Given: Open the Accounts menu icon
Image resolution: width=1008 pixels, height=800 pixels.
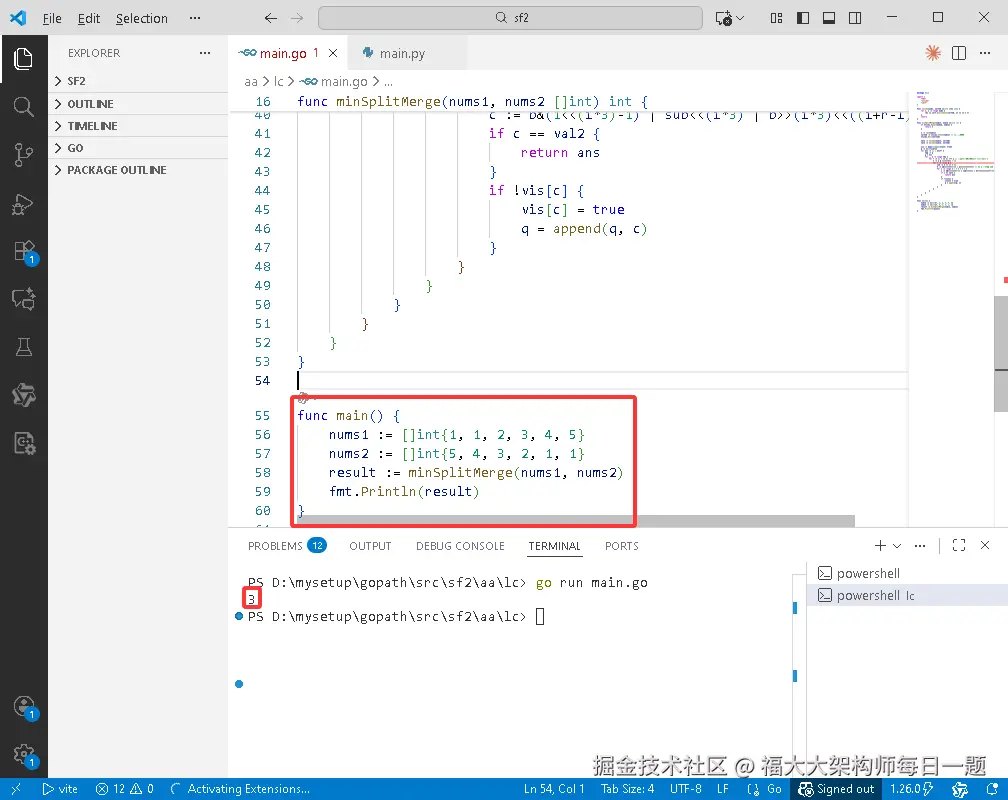Looking at the screenshot, I should tap(24, 707).
